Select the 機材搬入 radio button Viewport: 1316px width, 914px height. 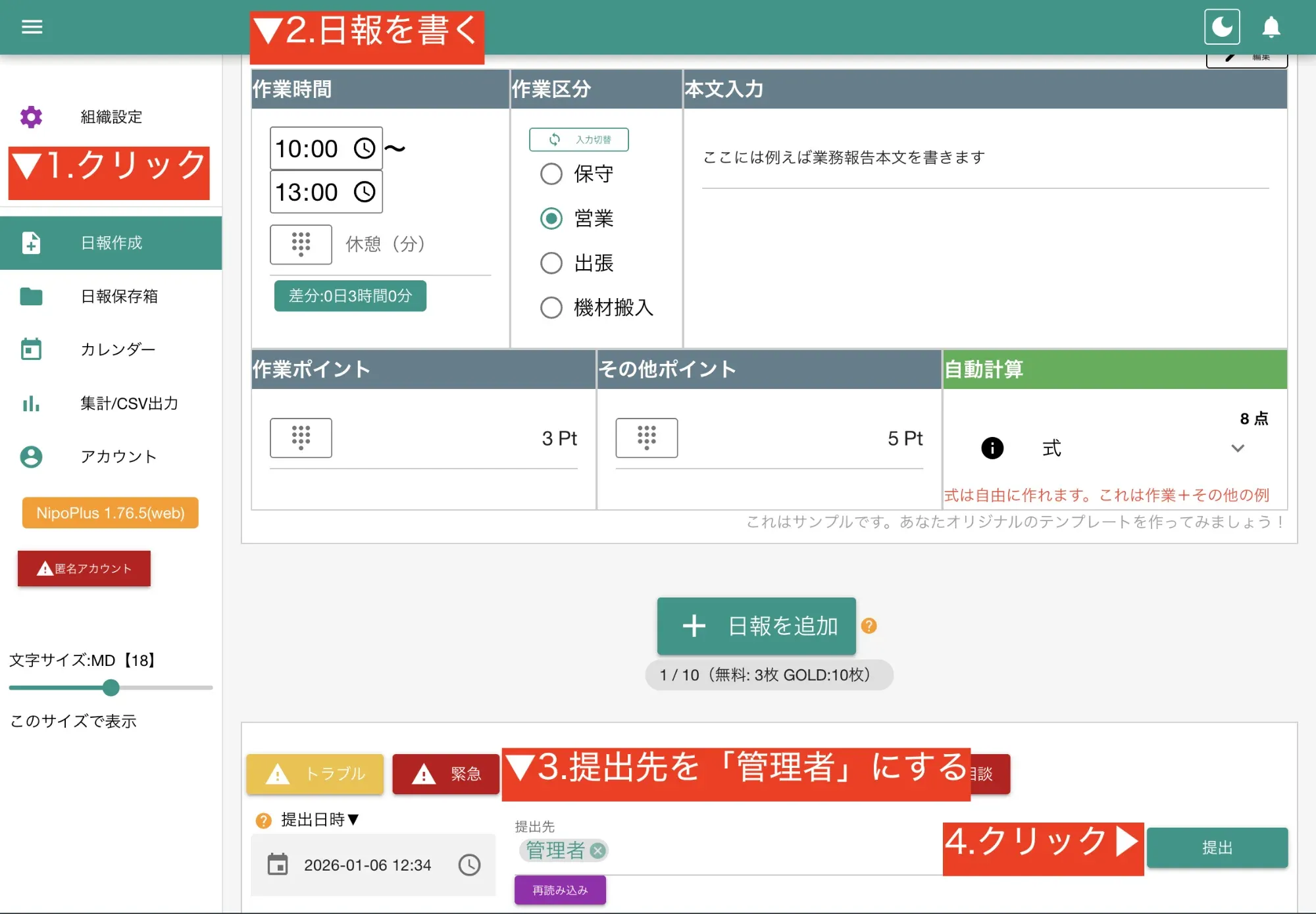[x=551, y=307]
